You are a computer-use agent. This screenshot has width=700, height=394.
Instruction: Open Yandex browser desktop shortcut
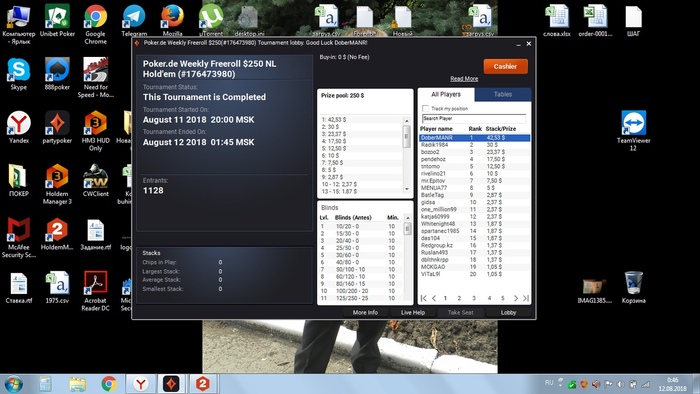click(19, 127)
